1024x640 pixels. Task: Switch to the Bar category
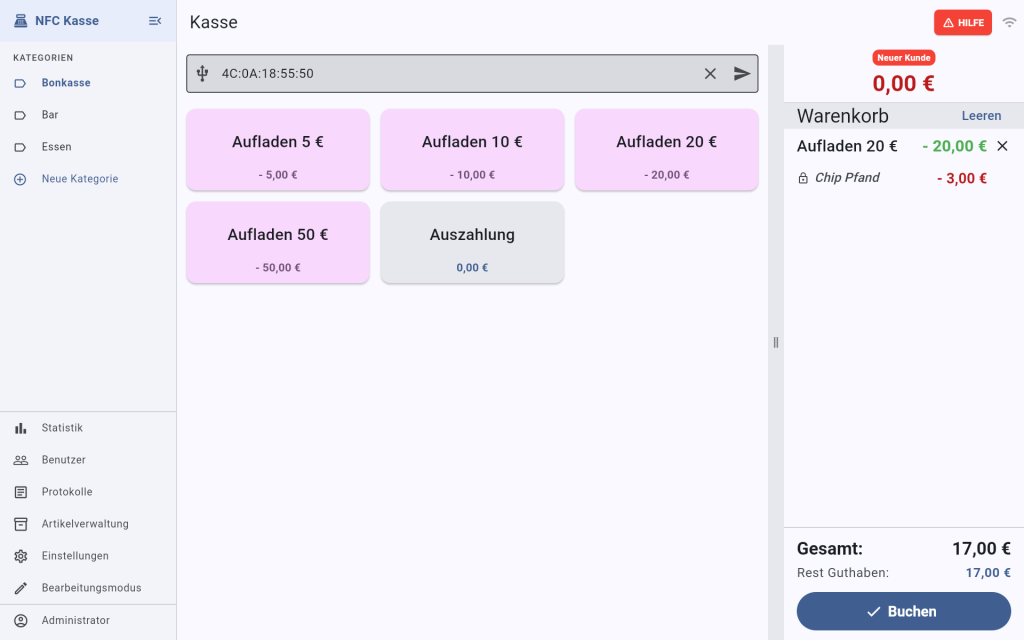tap(88, 115)
